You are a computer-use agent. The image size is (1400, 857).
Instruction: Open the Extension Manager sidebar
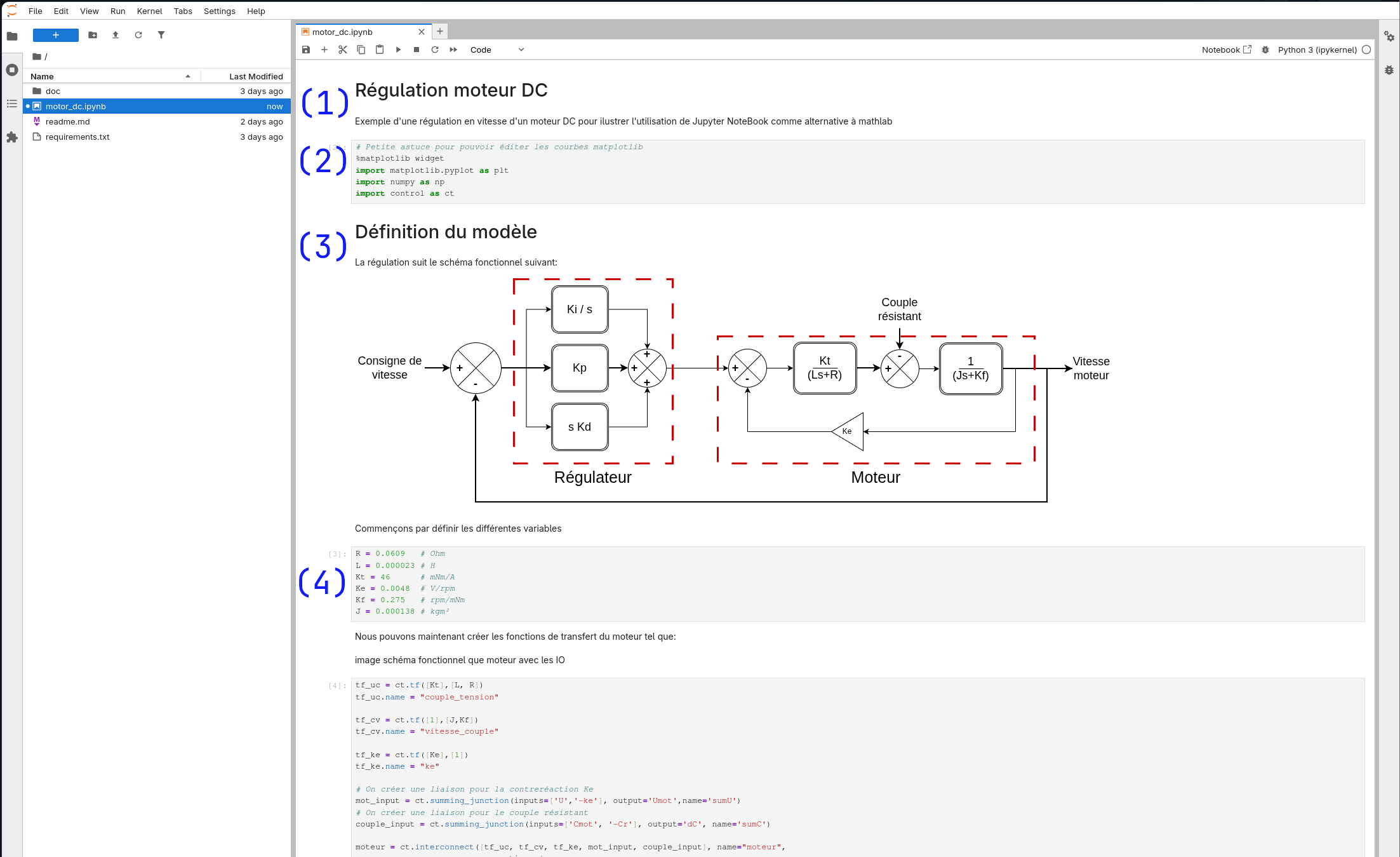(x=12, y=137)
